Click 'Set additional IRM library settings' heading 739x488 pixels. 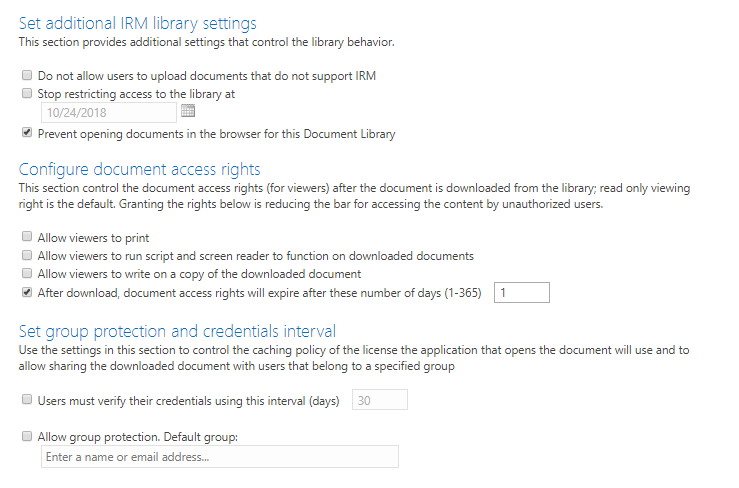click(138, 23)
